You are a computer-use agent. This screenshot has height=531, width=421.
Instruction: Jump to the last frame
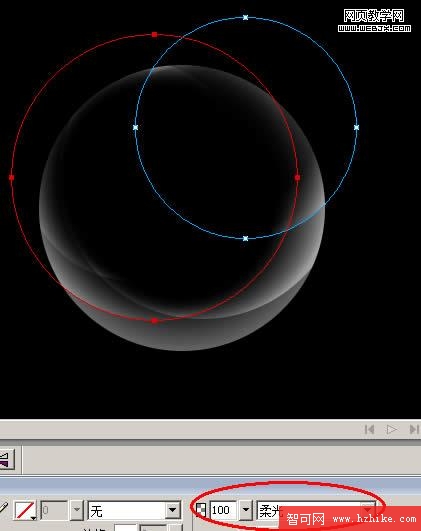415,430
